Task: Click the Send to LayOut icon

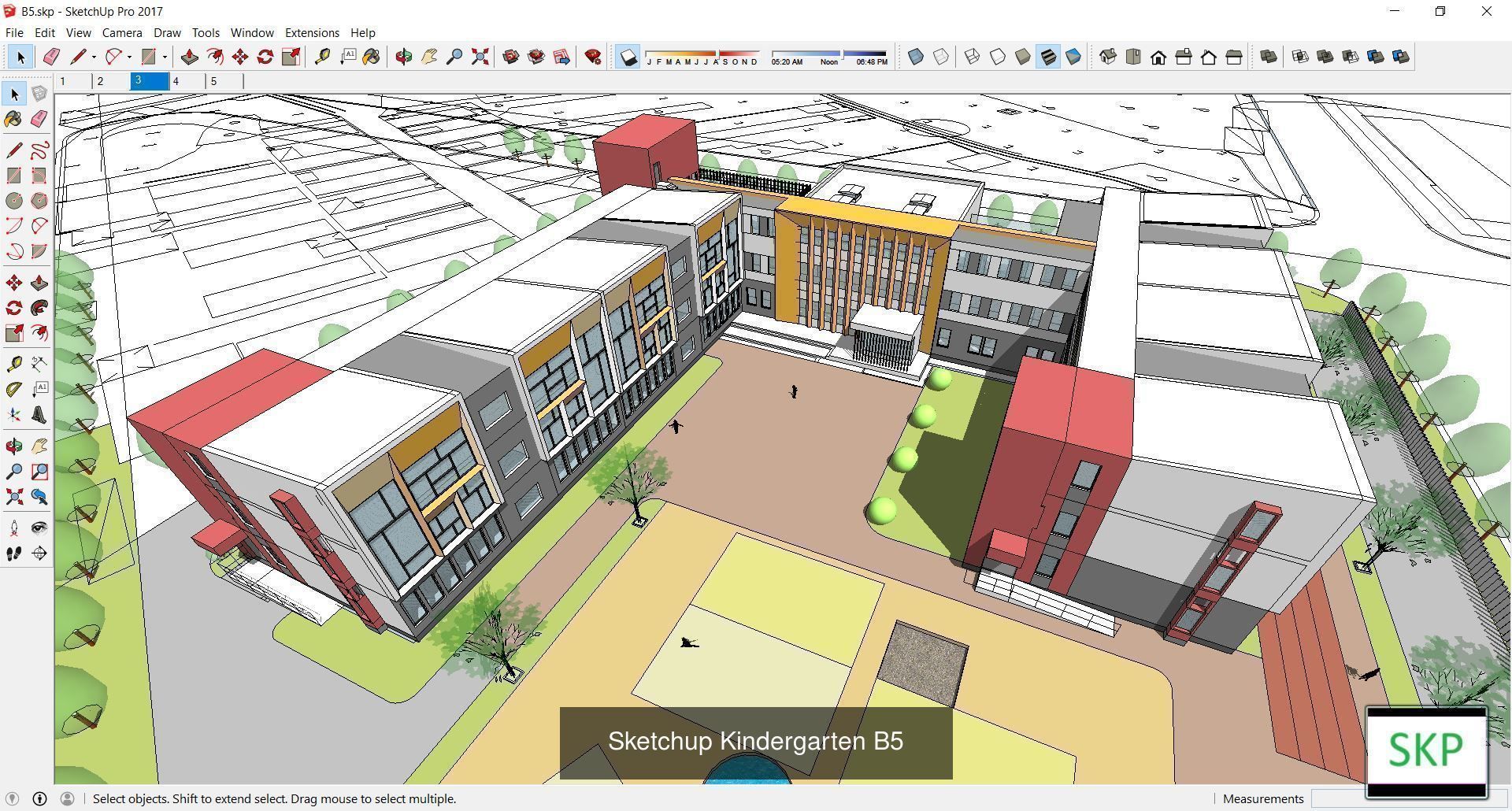Action: coord(561,57)
